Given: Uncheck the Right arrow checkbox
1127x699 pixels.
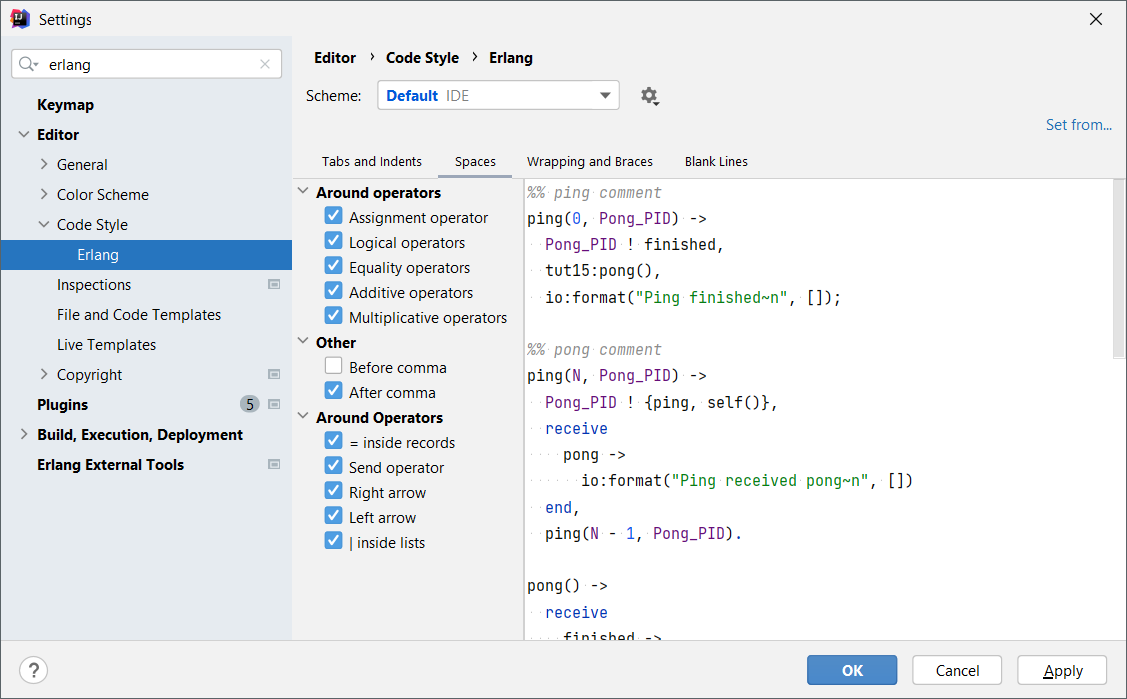Looking at the screenshot, I should coord(334,491).
